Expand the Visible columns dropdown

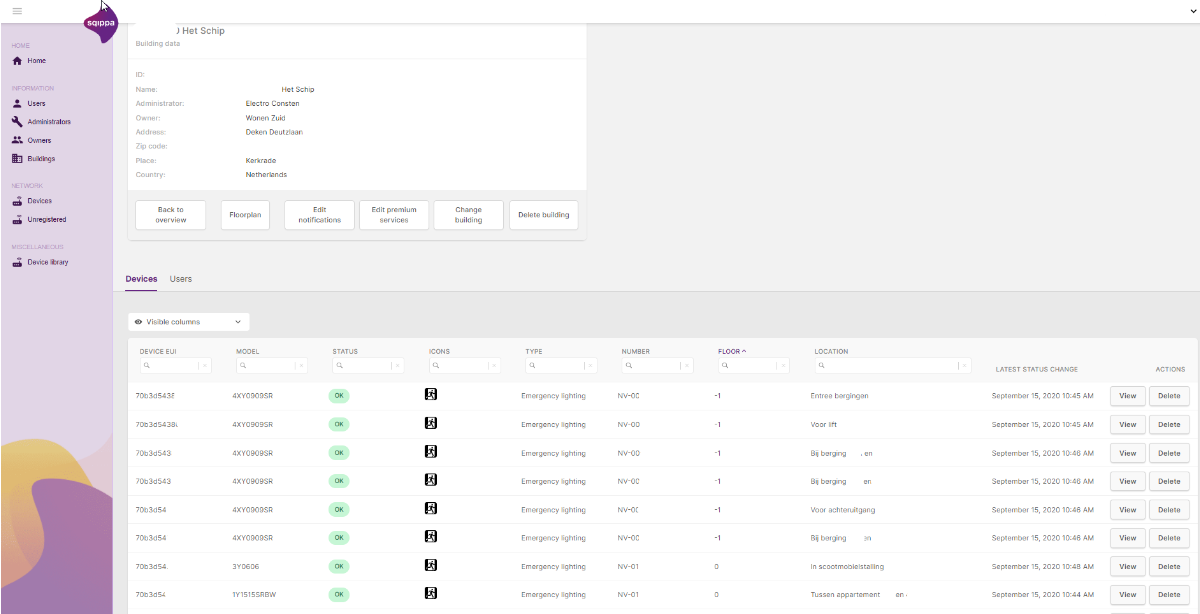(x=189, y=322)
